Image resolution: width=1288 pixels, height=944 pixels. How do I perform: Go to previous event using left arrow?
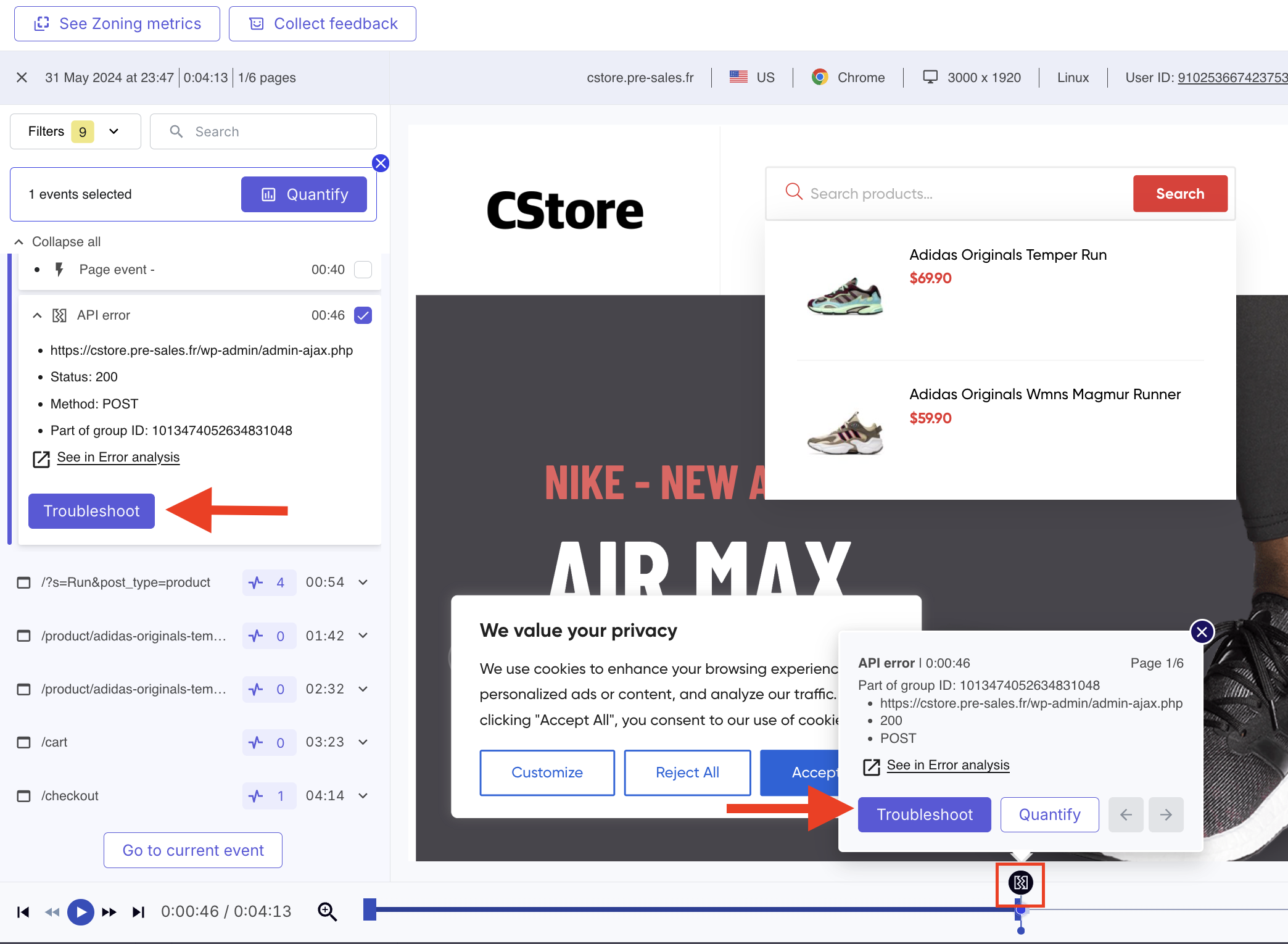(1126, 814)
